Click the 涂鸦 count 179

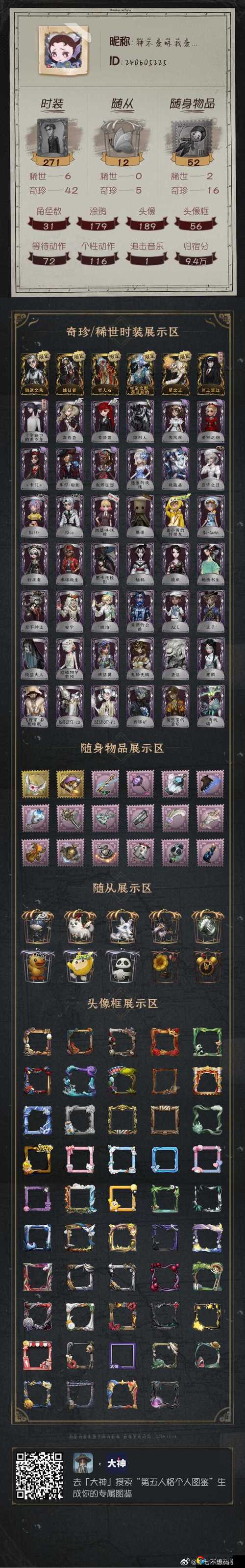[x=98, y=226]
